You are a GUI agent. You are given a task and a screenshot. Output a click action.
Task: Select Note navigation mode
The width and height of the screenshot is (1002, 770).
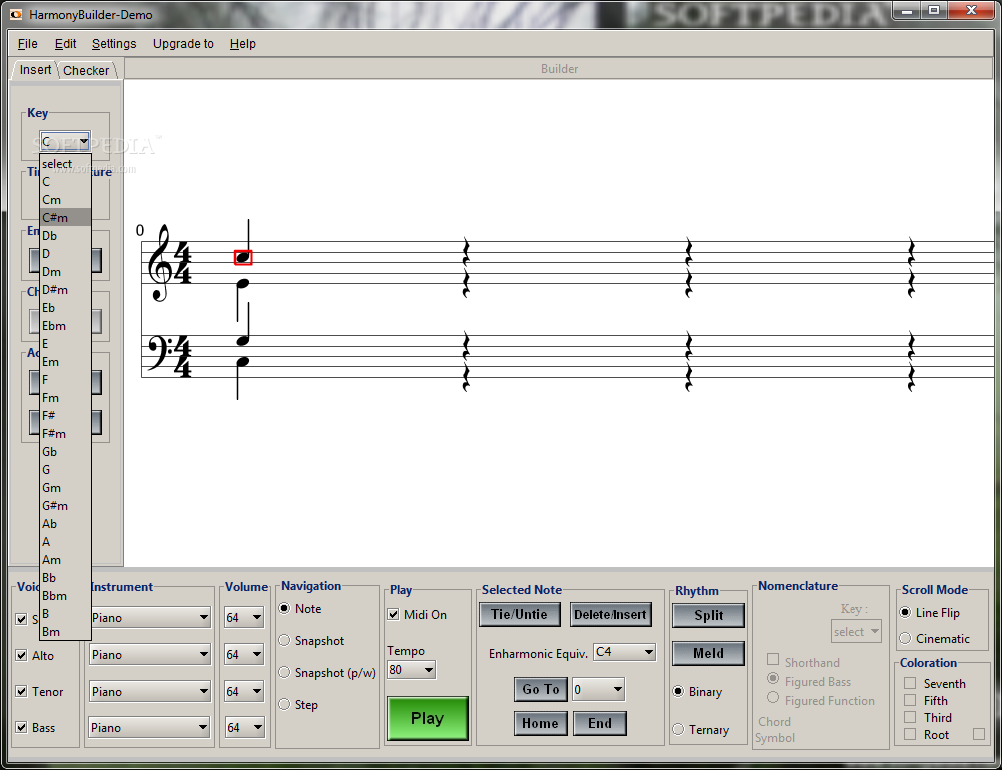click(x=285, y=608)
